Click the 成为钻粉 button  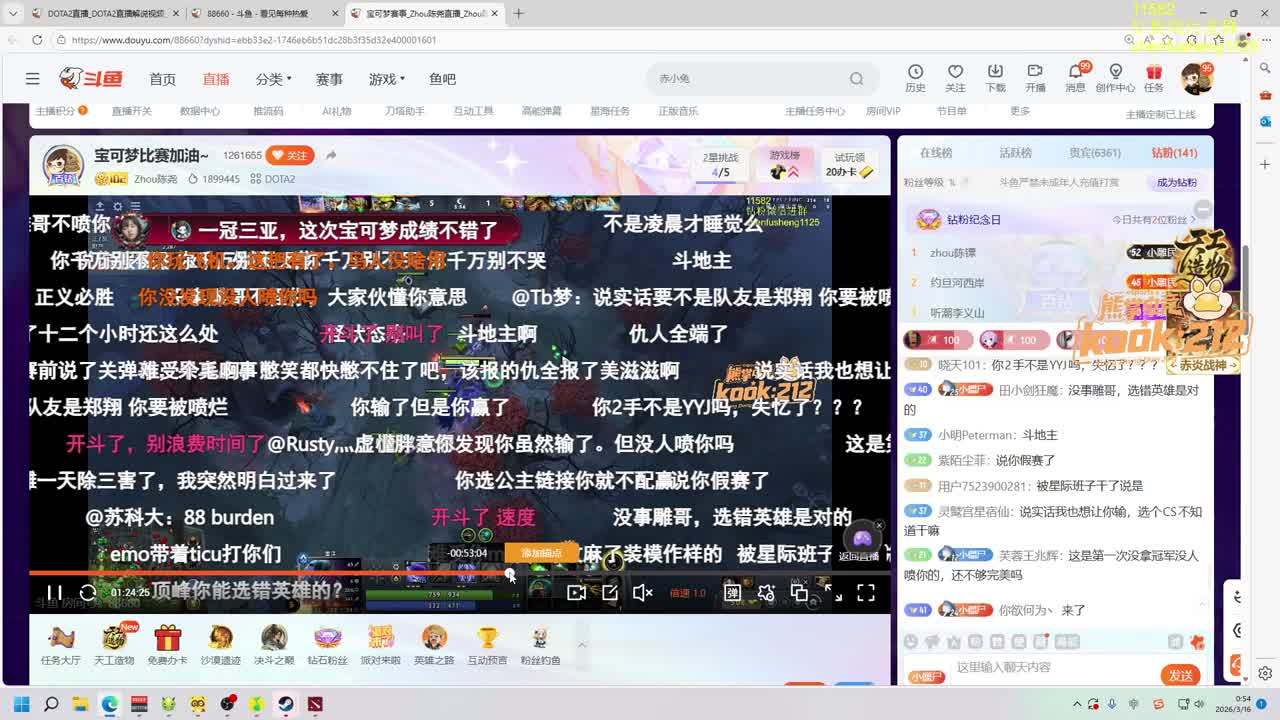pos(1176,183)
